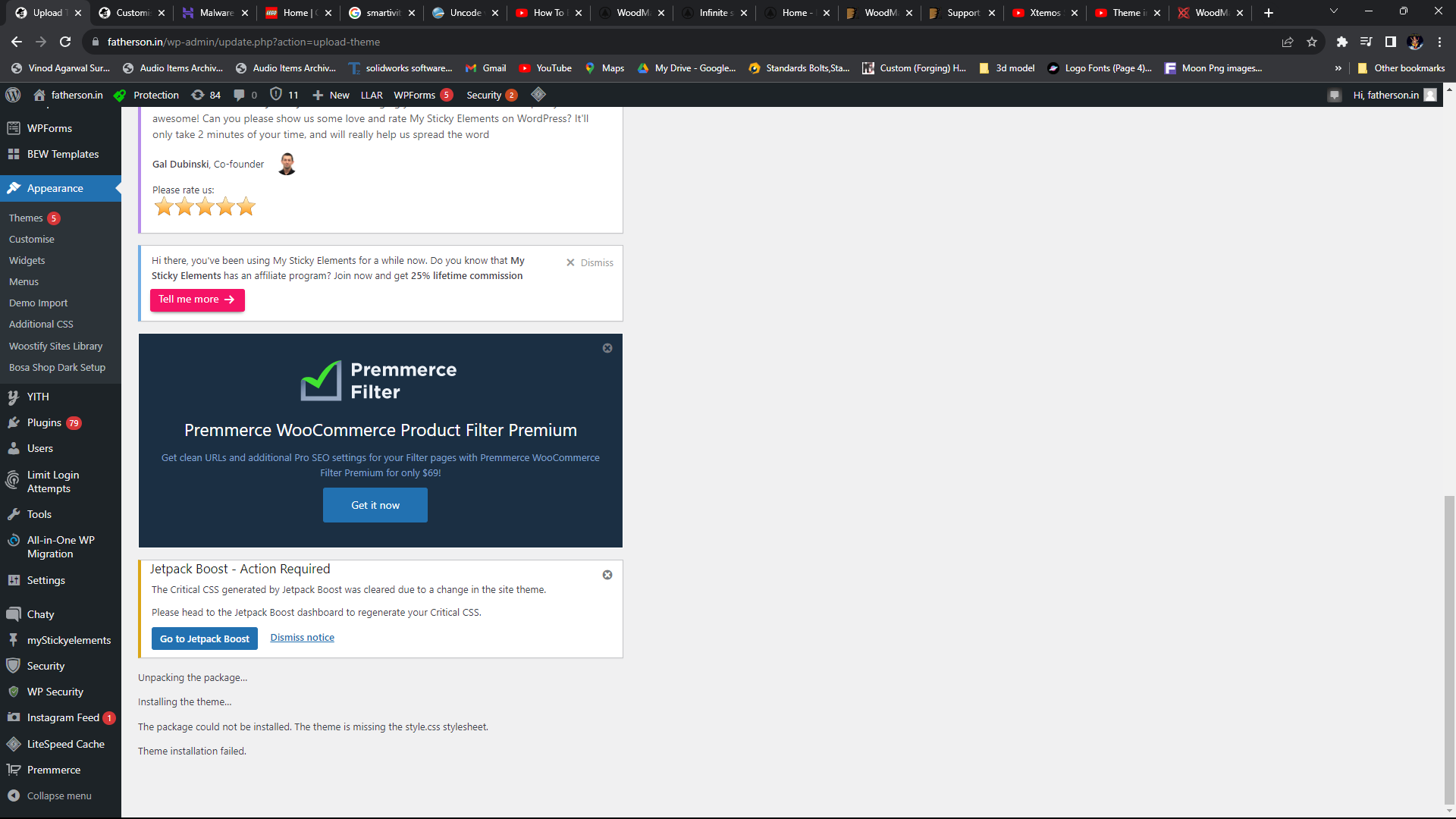Close the Jetpack Boost notice with the X icon
This screenshot has width=1456, height=819.
pos(607,575)
